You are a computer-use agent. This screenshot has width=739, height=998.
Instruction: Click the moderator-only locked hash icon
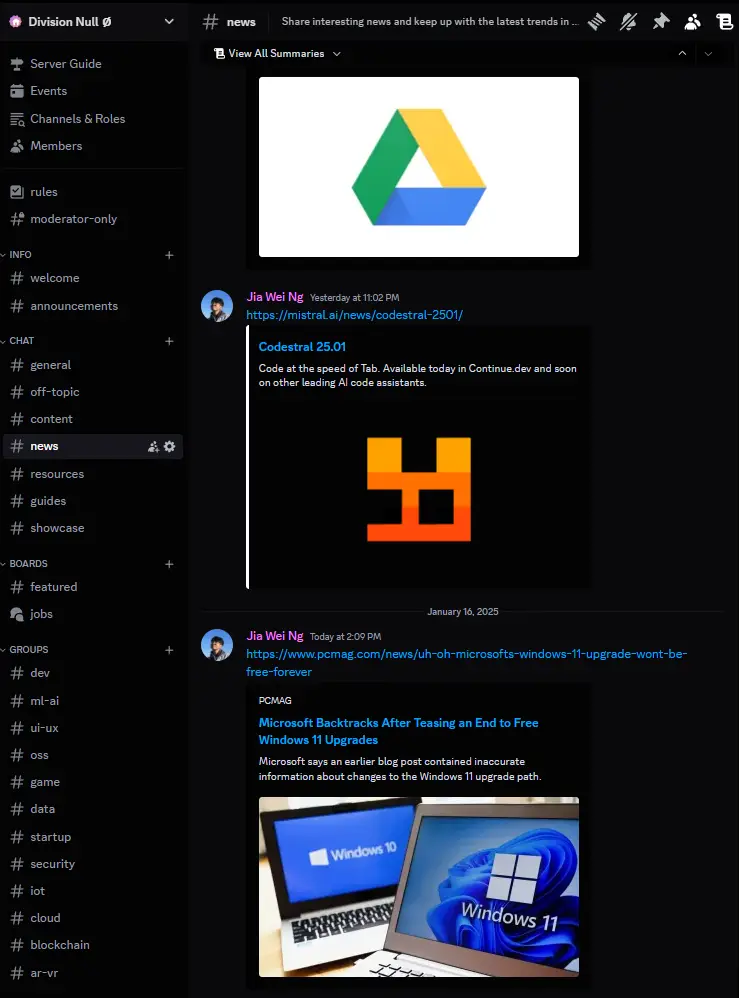click(17, 219)
